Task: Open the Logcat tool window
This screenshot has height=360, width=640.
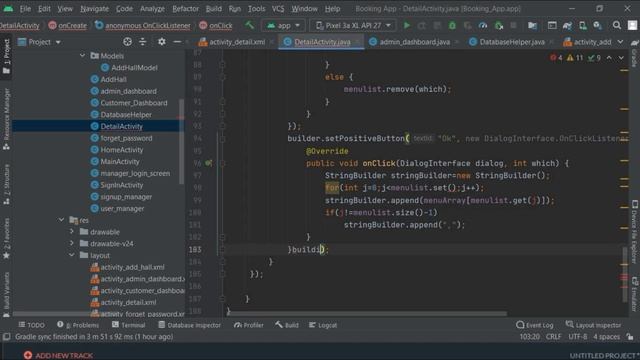Action: (x=323, y=325)
